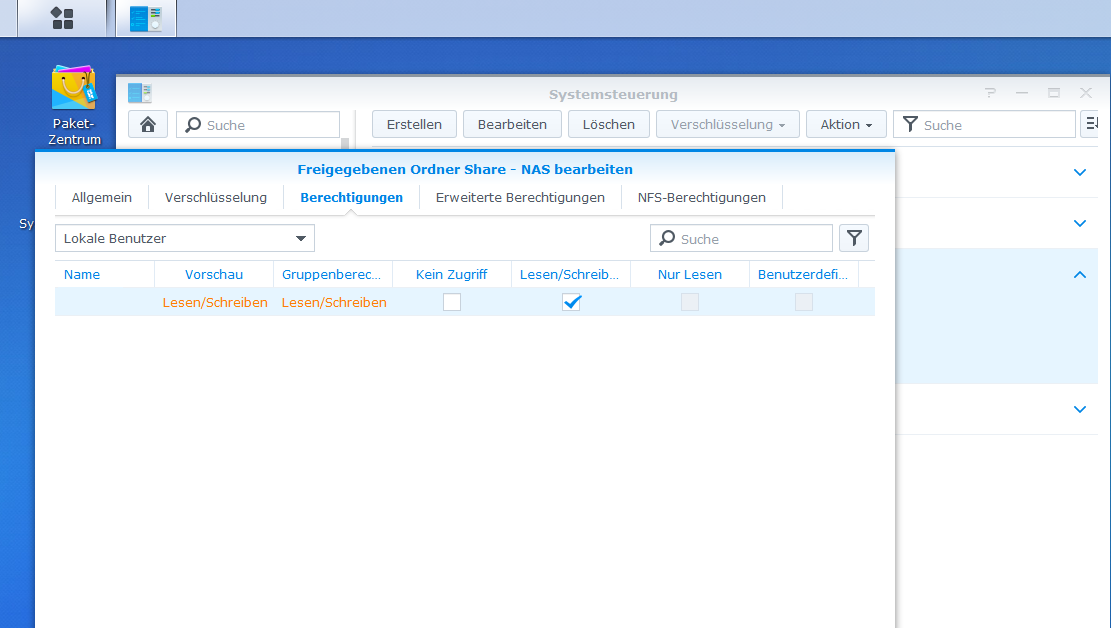1111x628 pixels.
Task: Click the Löschen button
Action: (x=609, y=124)
